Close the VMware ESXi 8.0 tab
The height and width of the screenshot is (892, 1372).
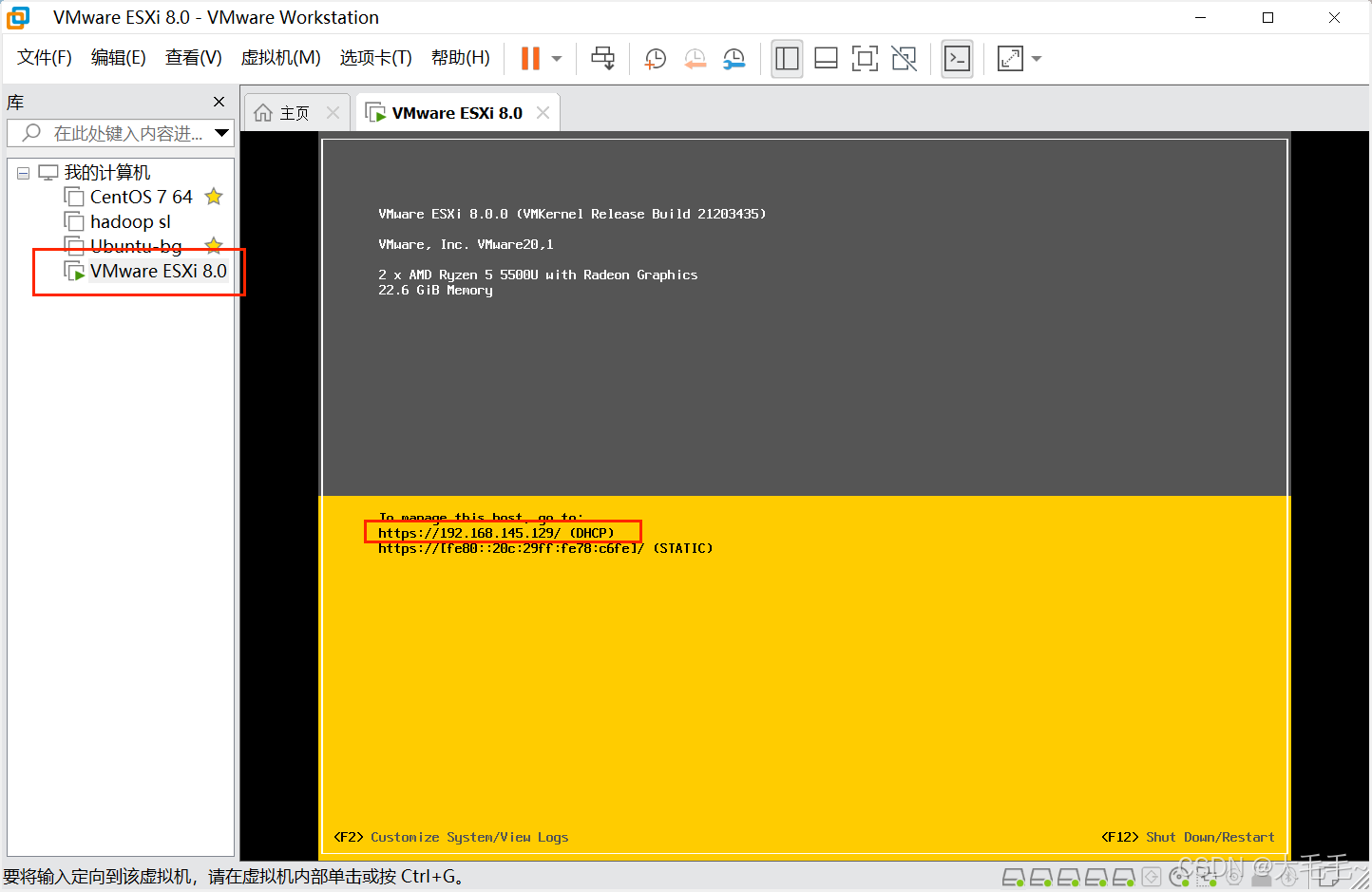543,112
